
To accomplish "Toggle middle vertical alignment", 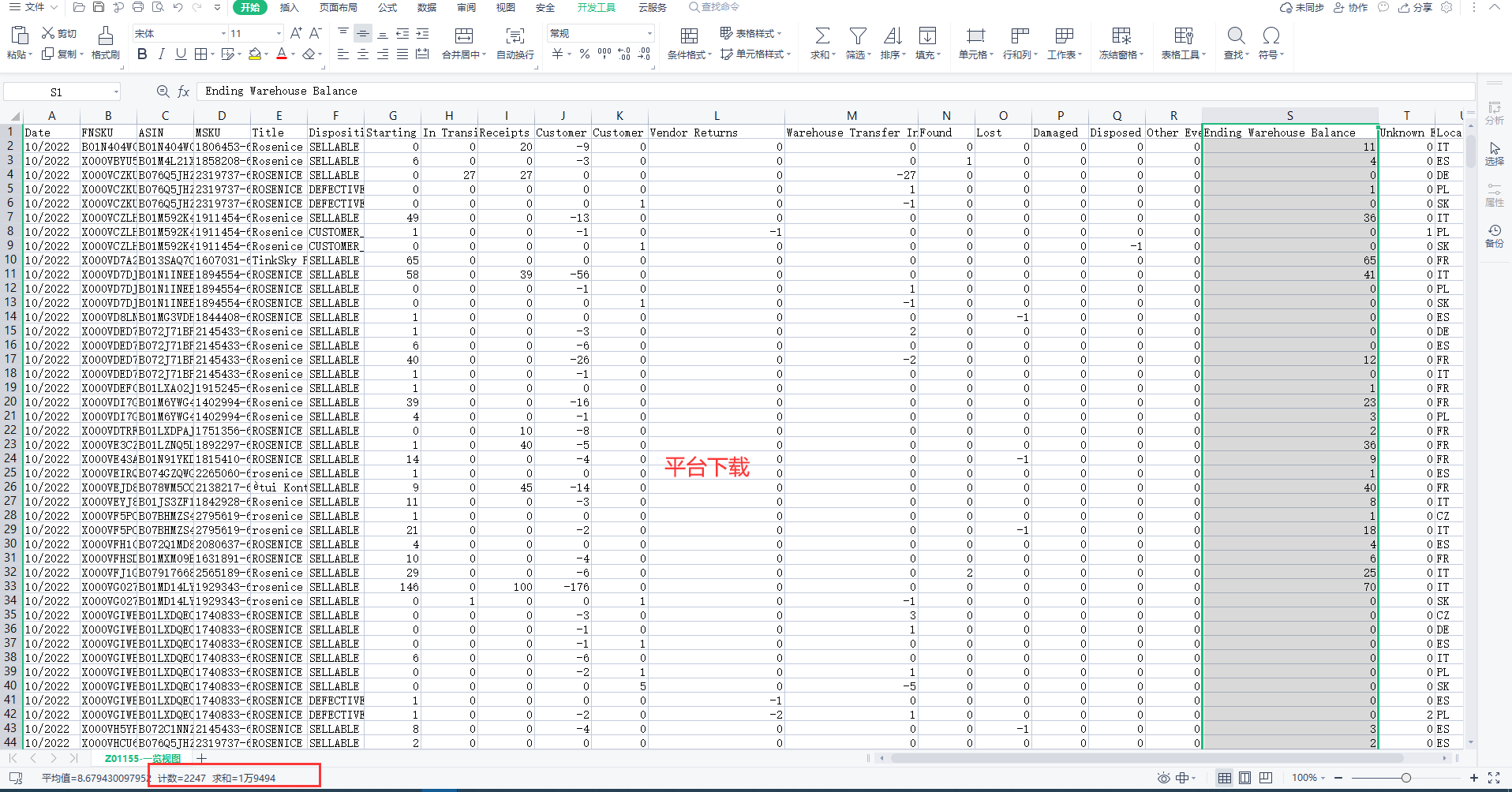I will (x=363, y=33).
